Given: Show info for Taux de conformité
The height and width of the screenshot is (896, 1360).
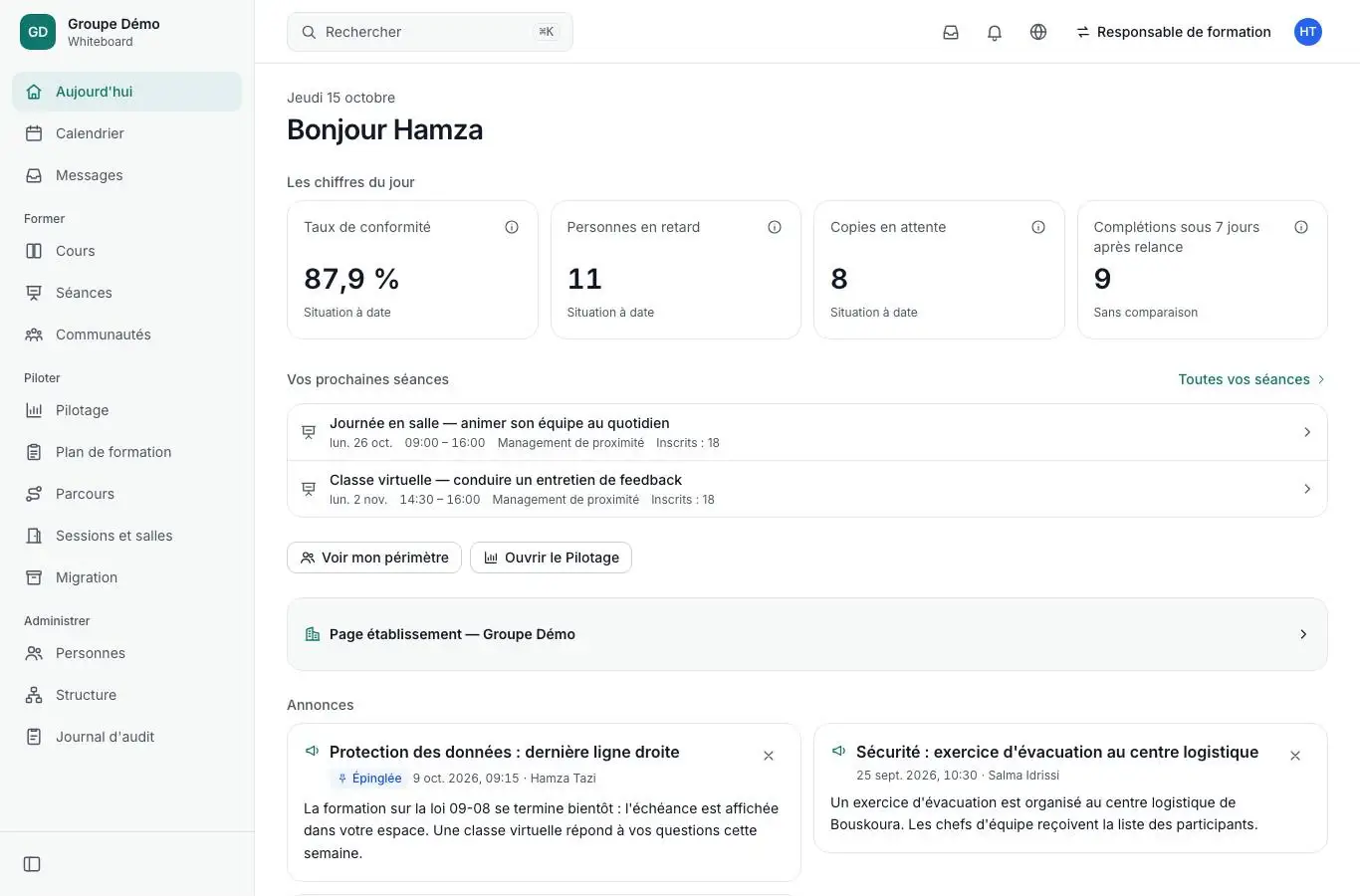Looking at the screenshot, I should pyautogui.click(x=512, y=227).
